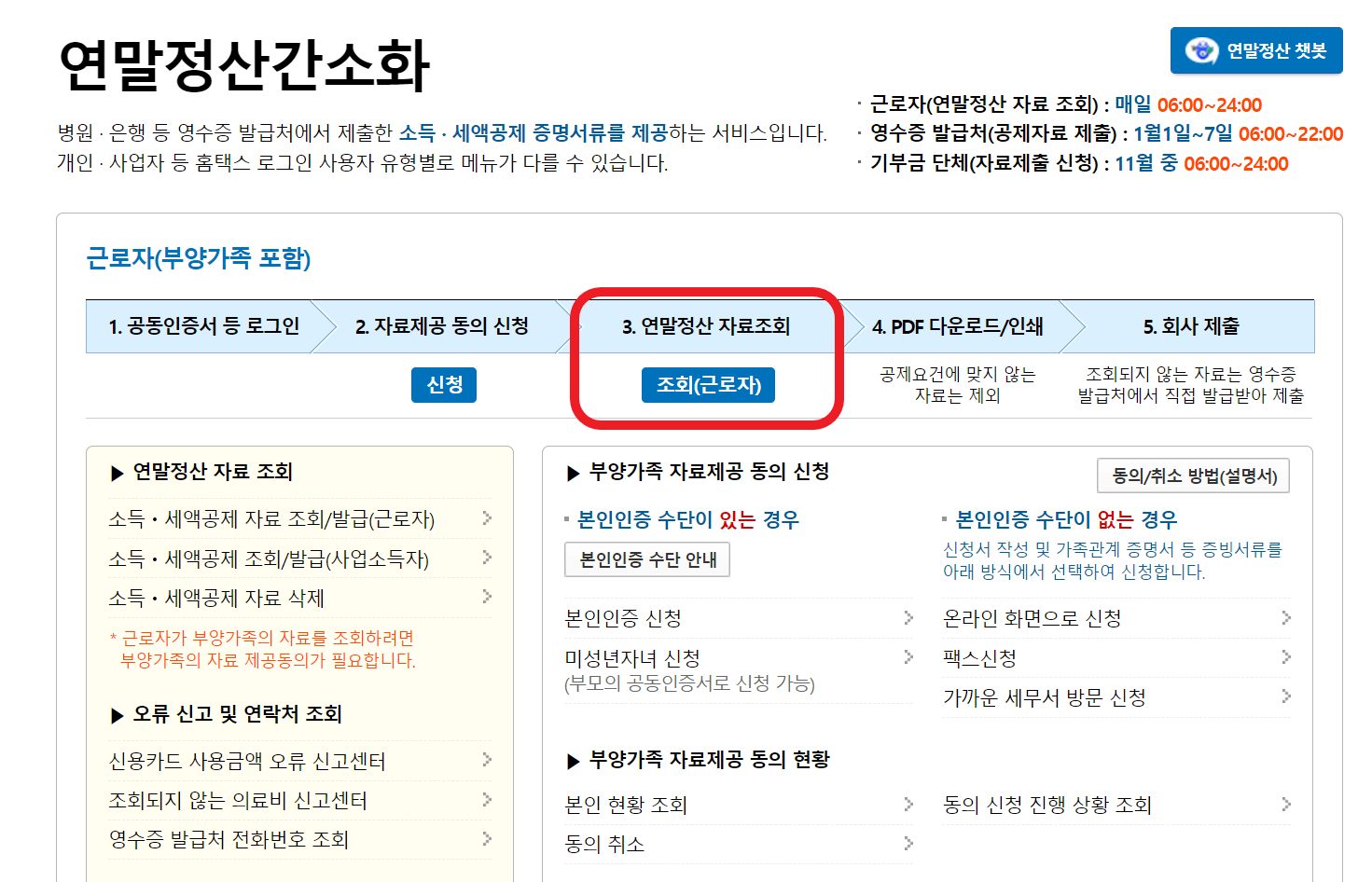Click 기부금 단체(자료제출 신청) hours line
Screen dimensions: 1372x882
(x=1078, y=163)
